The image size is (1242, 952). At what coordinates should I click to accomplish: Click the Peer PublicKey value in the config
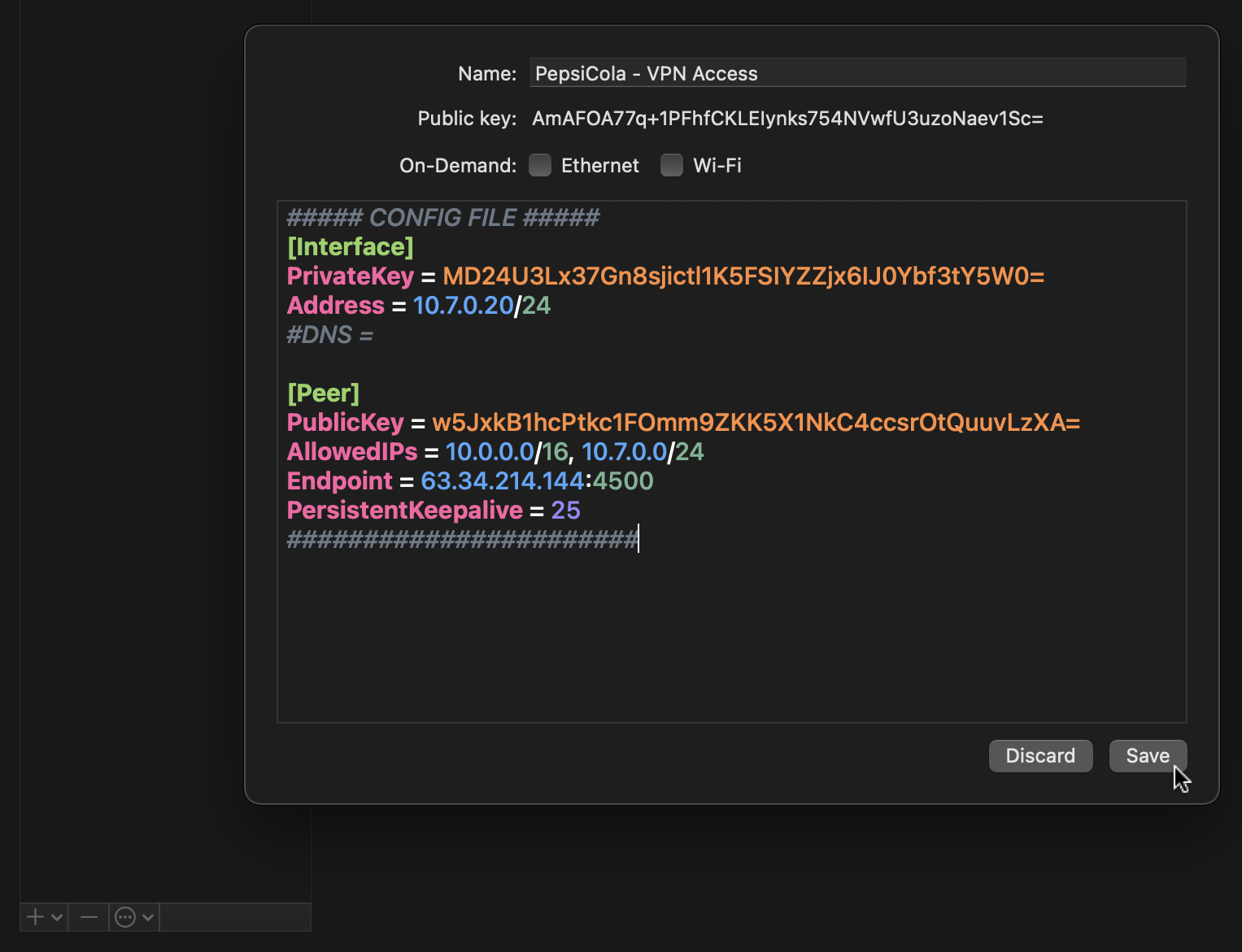pyautogui.click(x=755, y=423)
